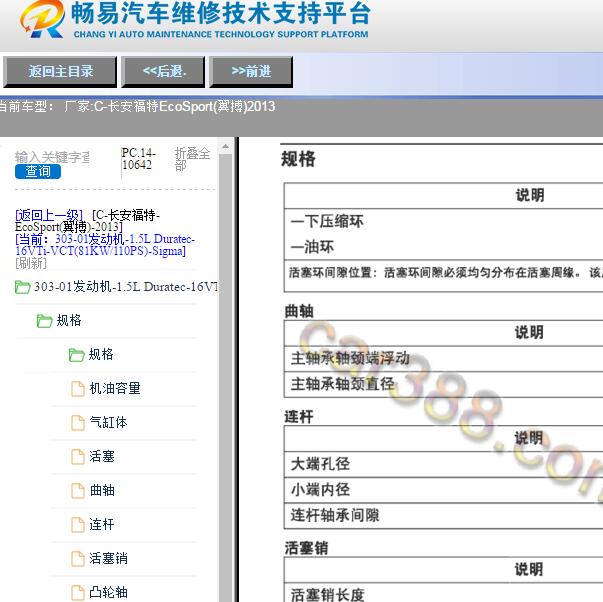Screen dimensions: 603x602
Task: Open the current 303-01发动机-1.5L Duratec link
Action: [105, 245]
